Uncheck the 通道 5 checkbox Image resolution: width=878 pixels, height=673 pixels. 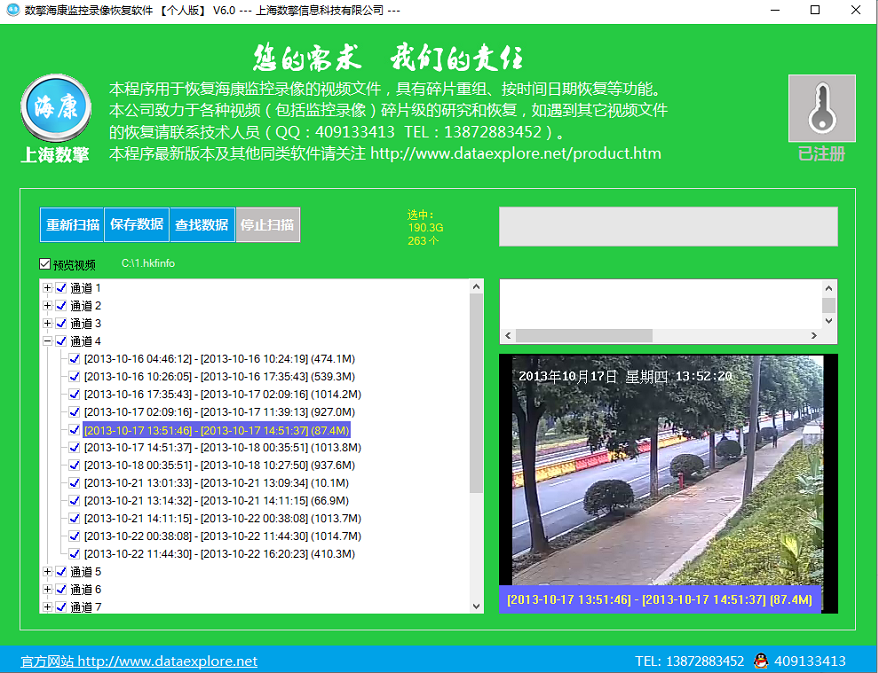coord(62,572)
